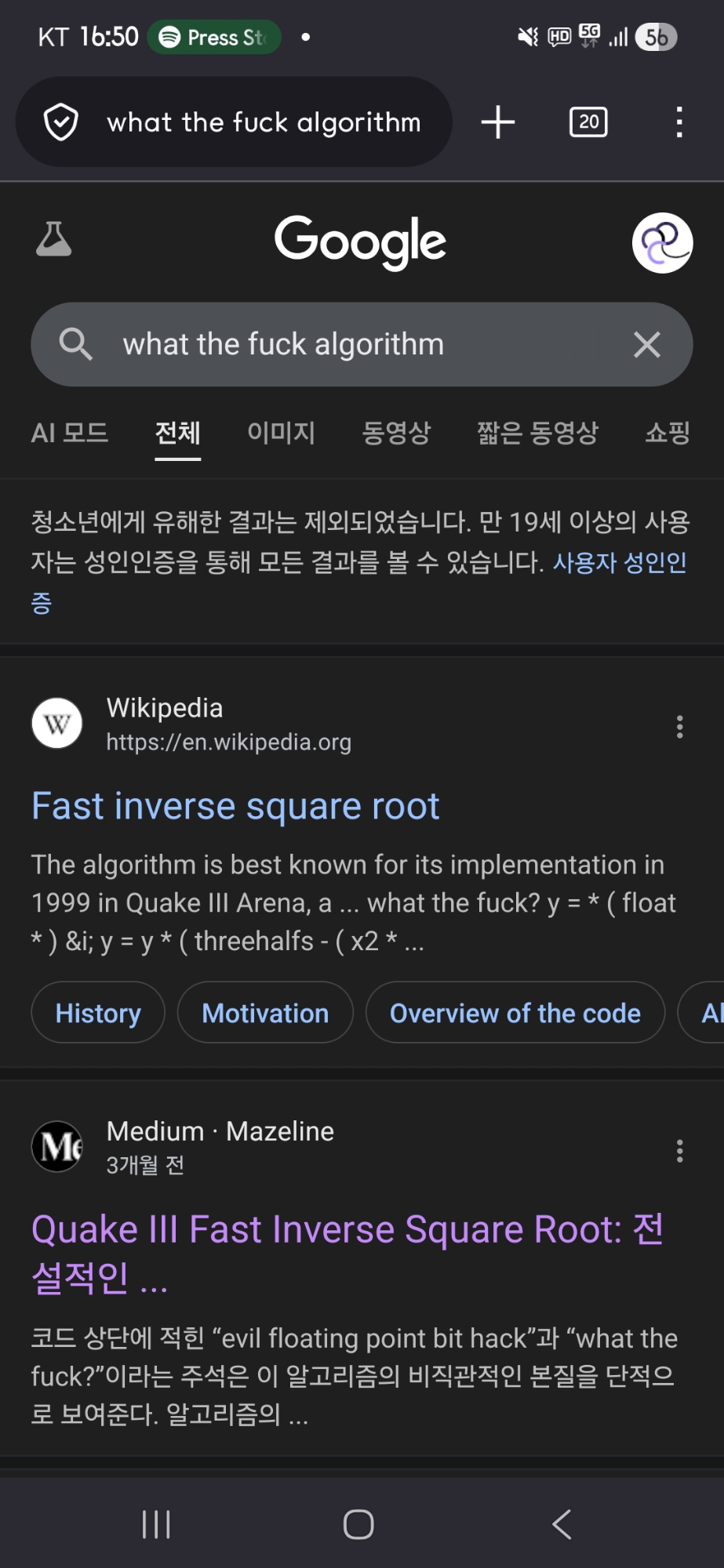The width and height of the screenshot is (724, 1568).
Task: Open more options for Wikipedia result
Action: pyautogui.click(x=679, y=727)
